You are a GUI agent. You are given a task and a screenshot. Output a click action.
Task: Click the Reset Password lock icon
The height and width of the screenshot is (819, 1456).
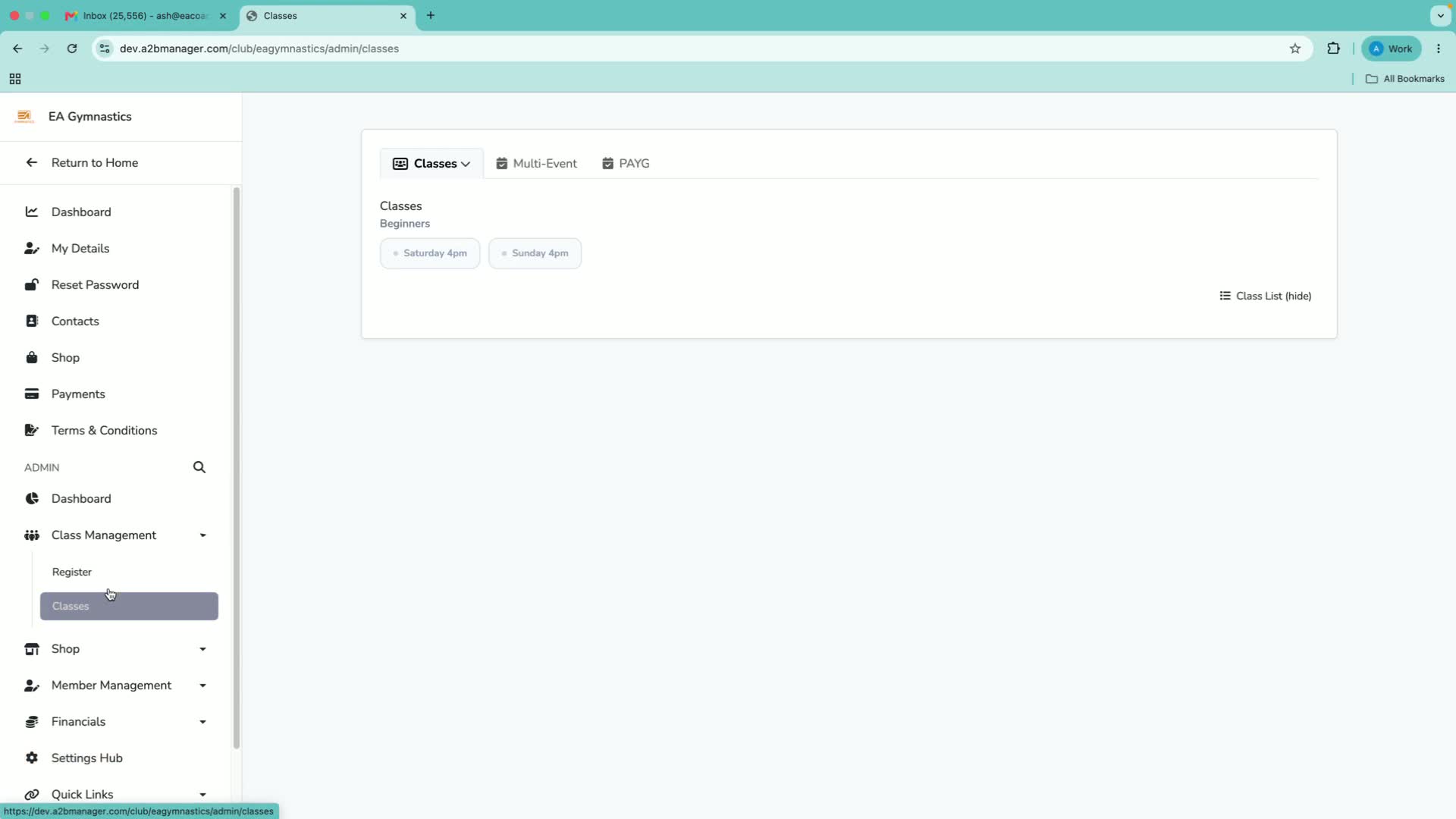coord(32,284)
